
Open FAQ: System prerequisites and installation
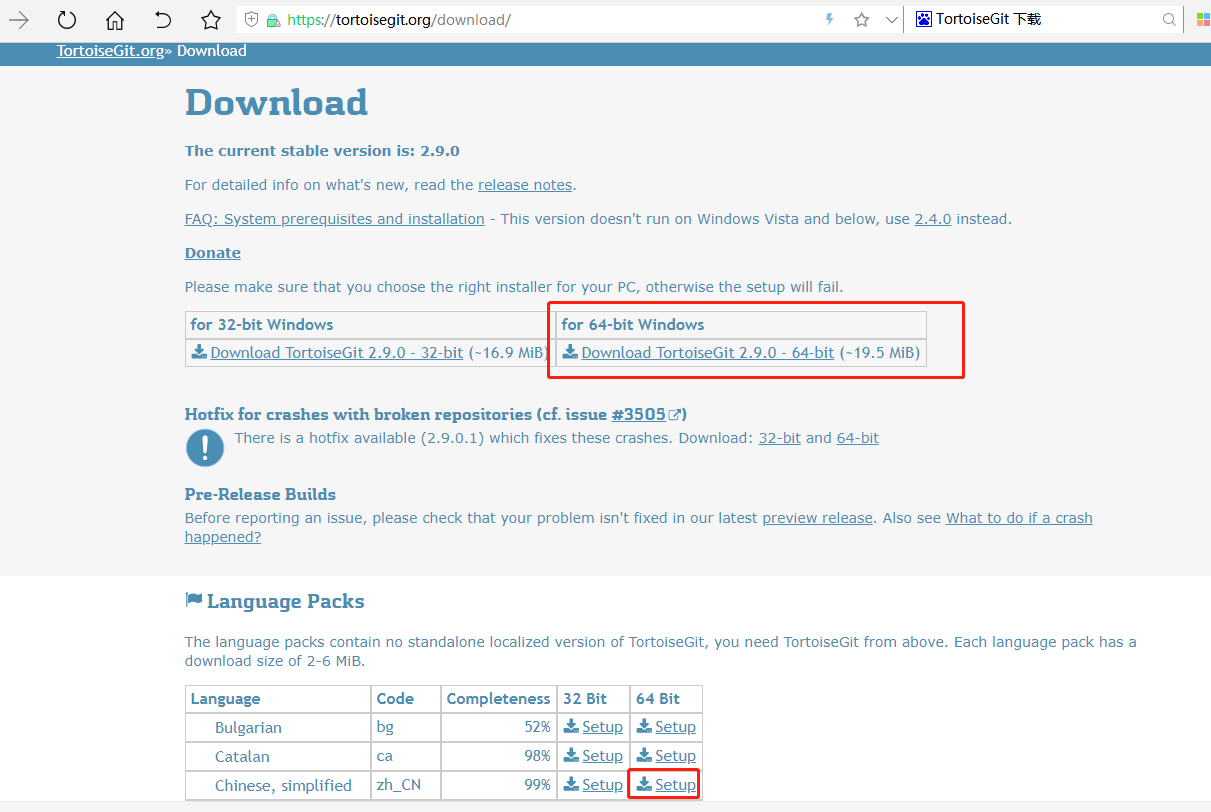(x=335, y=219)
